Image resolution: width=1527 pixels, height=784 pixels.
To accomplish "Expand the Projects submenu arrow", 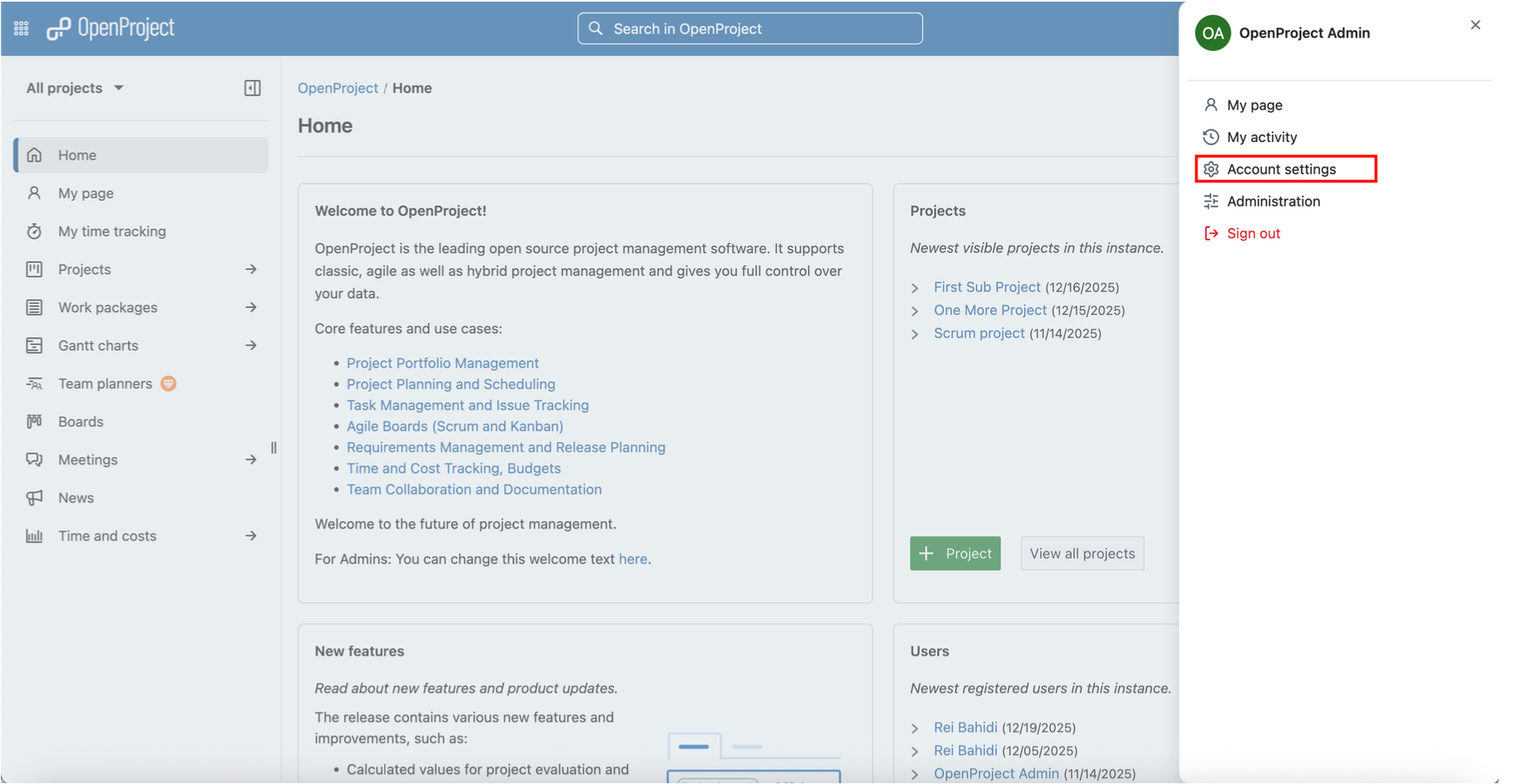I will [251, 269].
